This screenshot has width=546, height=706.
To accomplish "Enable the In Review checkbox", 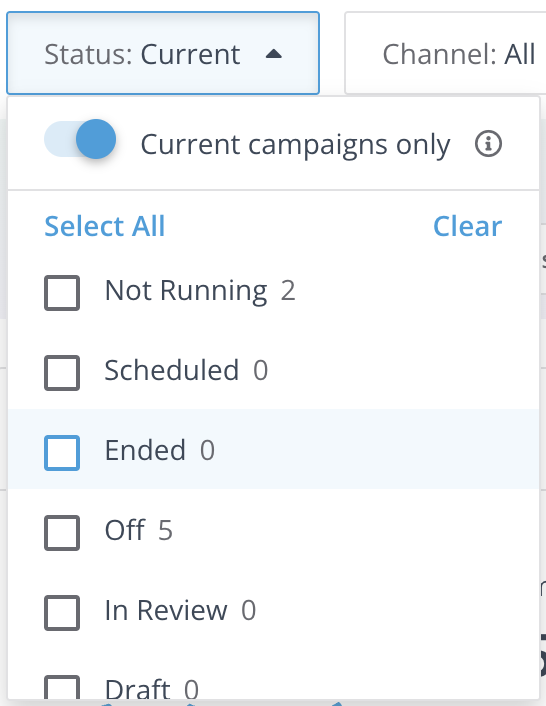I will [x=62, y=613].
